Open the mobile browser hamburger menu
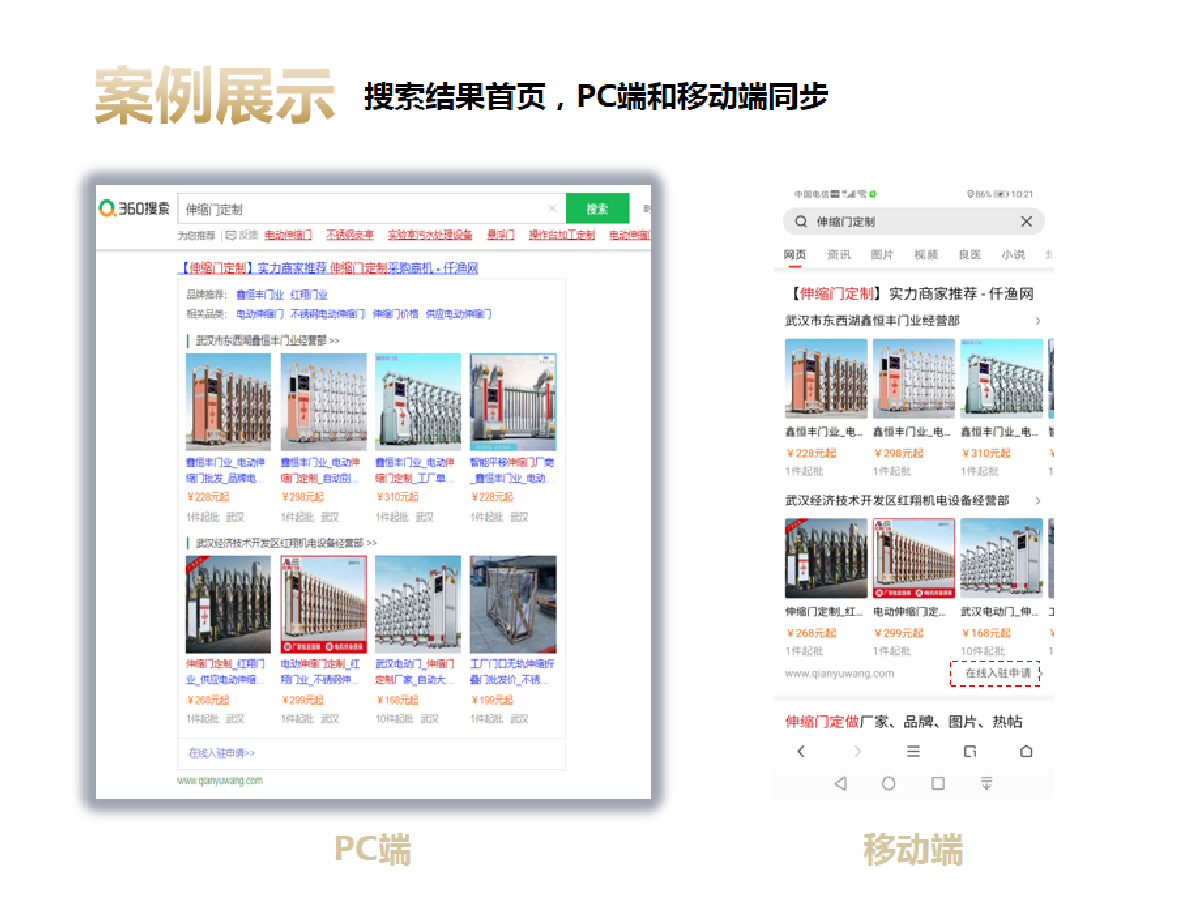1200x910 pixels. [x=913, y=751]
